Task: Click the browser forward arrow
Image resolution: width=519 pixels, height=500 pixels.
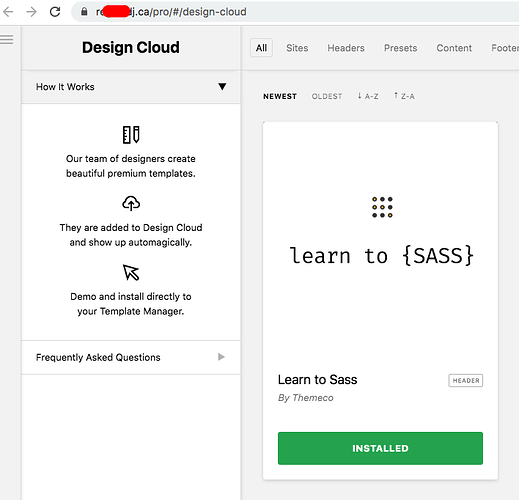Action: [x=31, y=12]
